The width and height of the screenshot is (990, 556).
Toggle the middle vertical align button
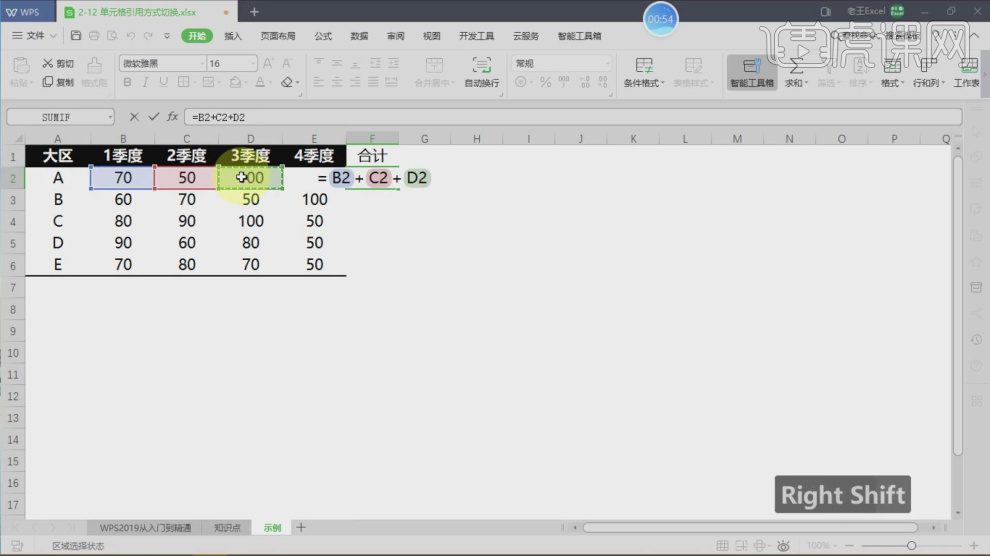(337, 63)
